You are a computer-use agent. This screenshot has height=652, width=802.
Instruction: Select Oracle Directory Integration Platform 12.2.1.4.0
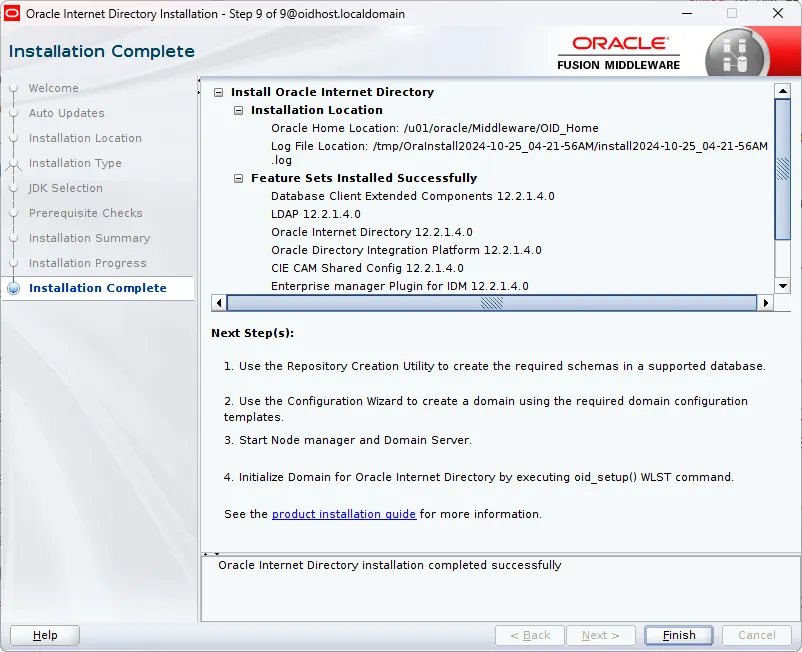[406, 250]
